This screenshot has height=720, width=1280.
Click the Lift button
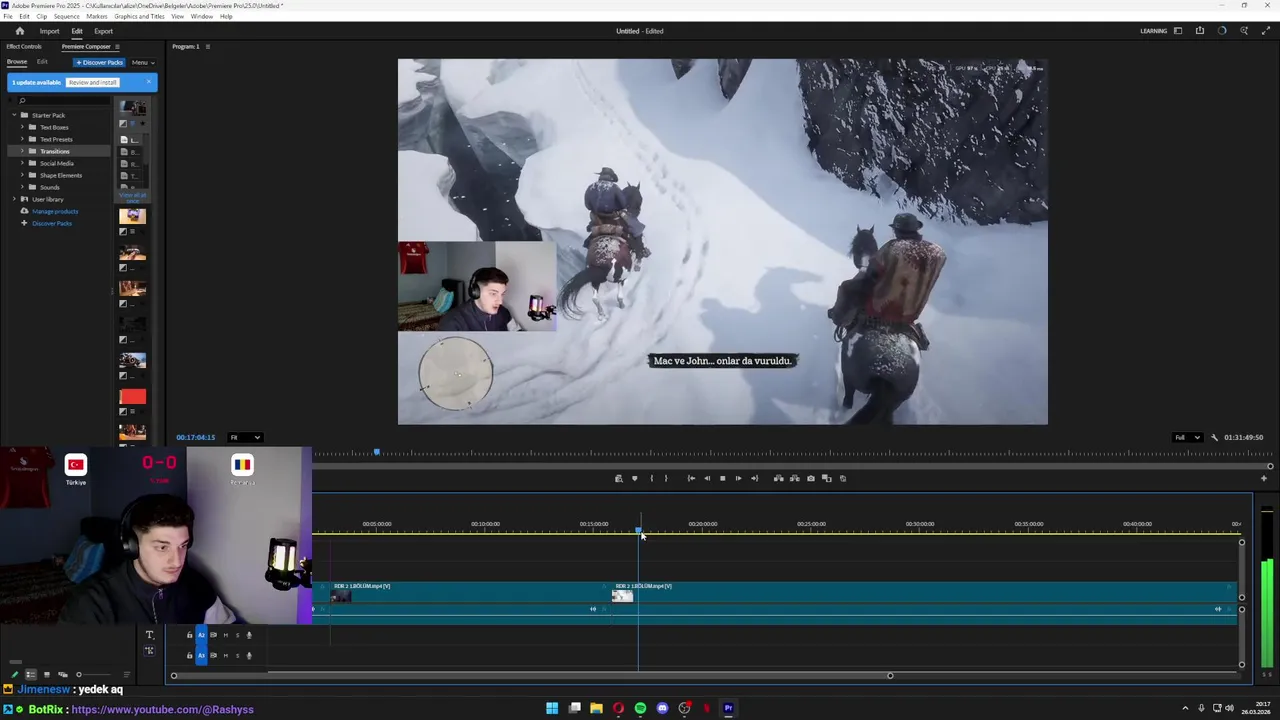(778, 478)
